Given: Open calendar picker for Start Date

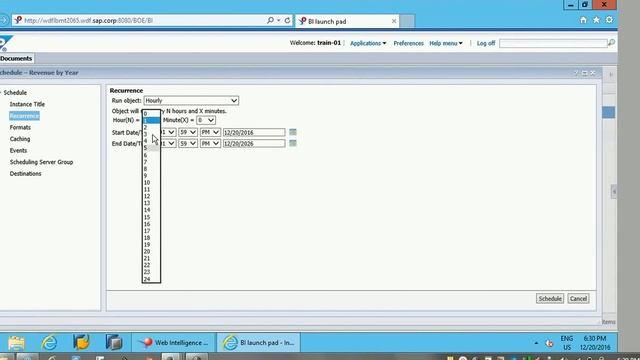Looking at the screenshot, I should pyautogui.click(x=293, y=132).
